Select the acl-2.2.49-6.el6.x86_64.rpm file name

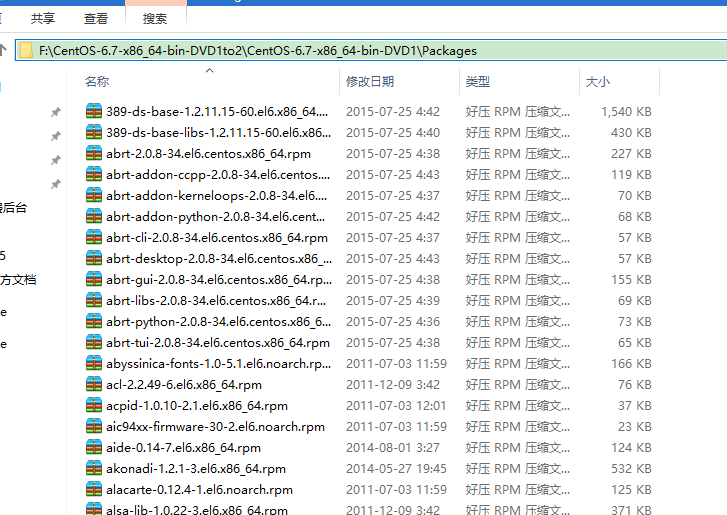pos(184,385)
